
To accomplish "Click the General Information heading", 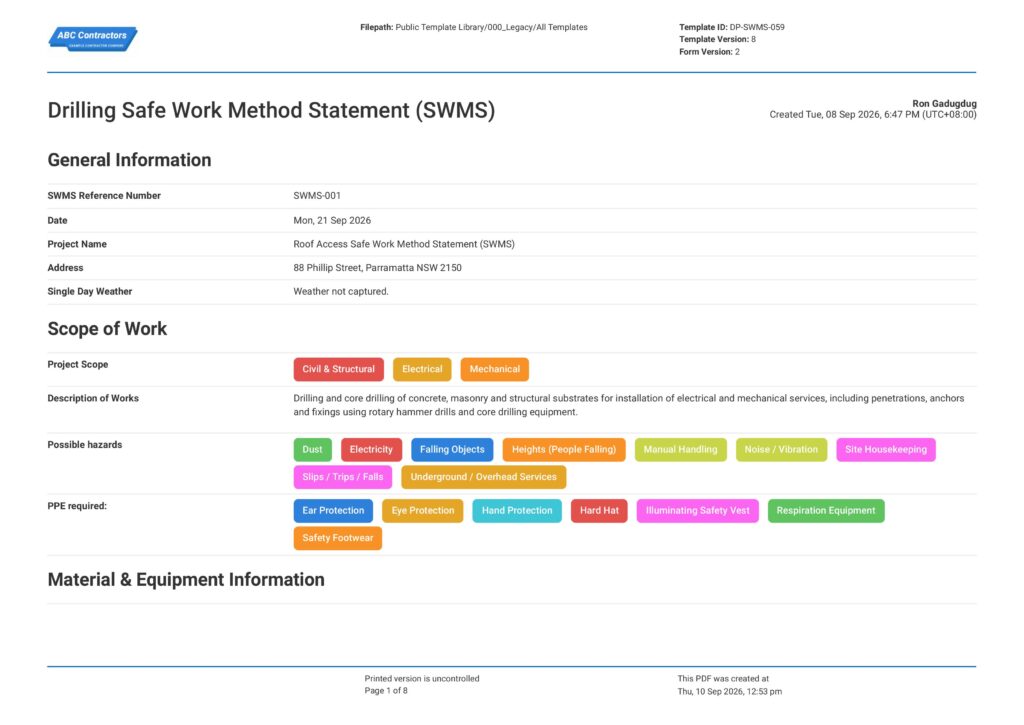I will coord(129,160).
